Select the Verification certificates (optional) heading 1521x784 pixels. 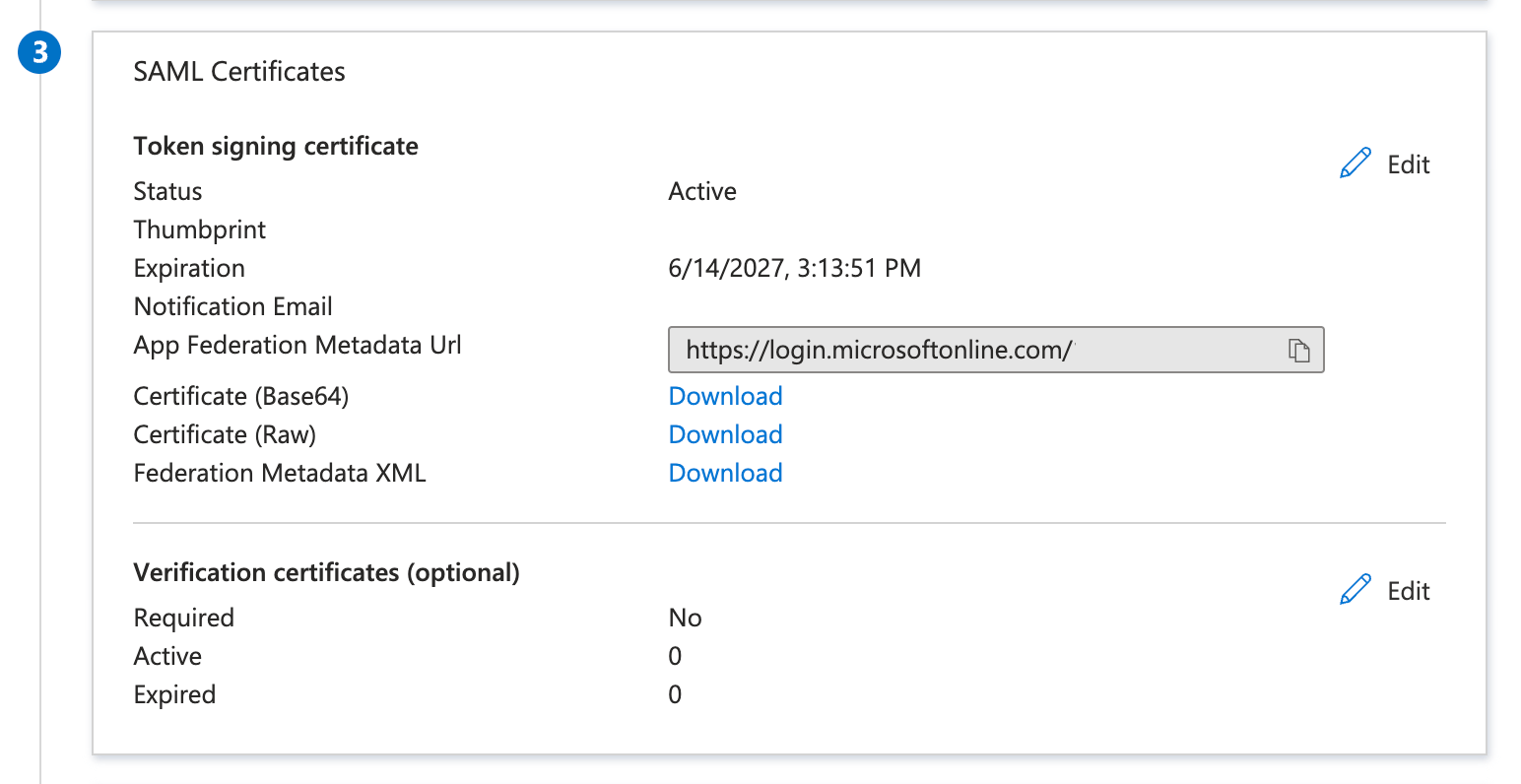(326, 573)
